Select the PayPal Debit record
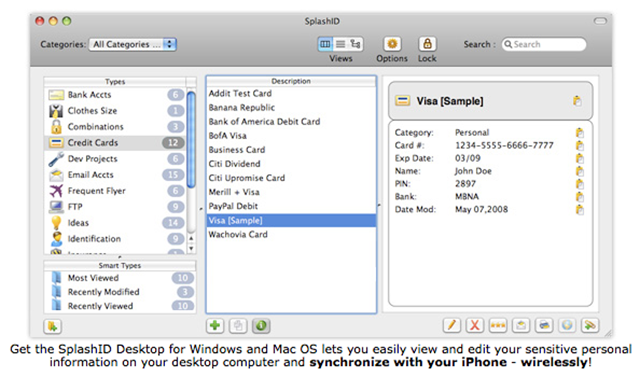The height and width of the screenshot is (377, 640). pyautogui.click(x=291, y=206)
